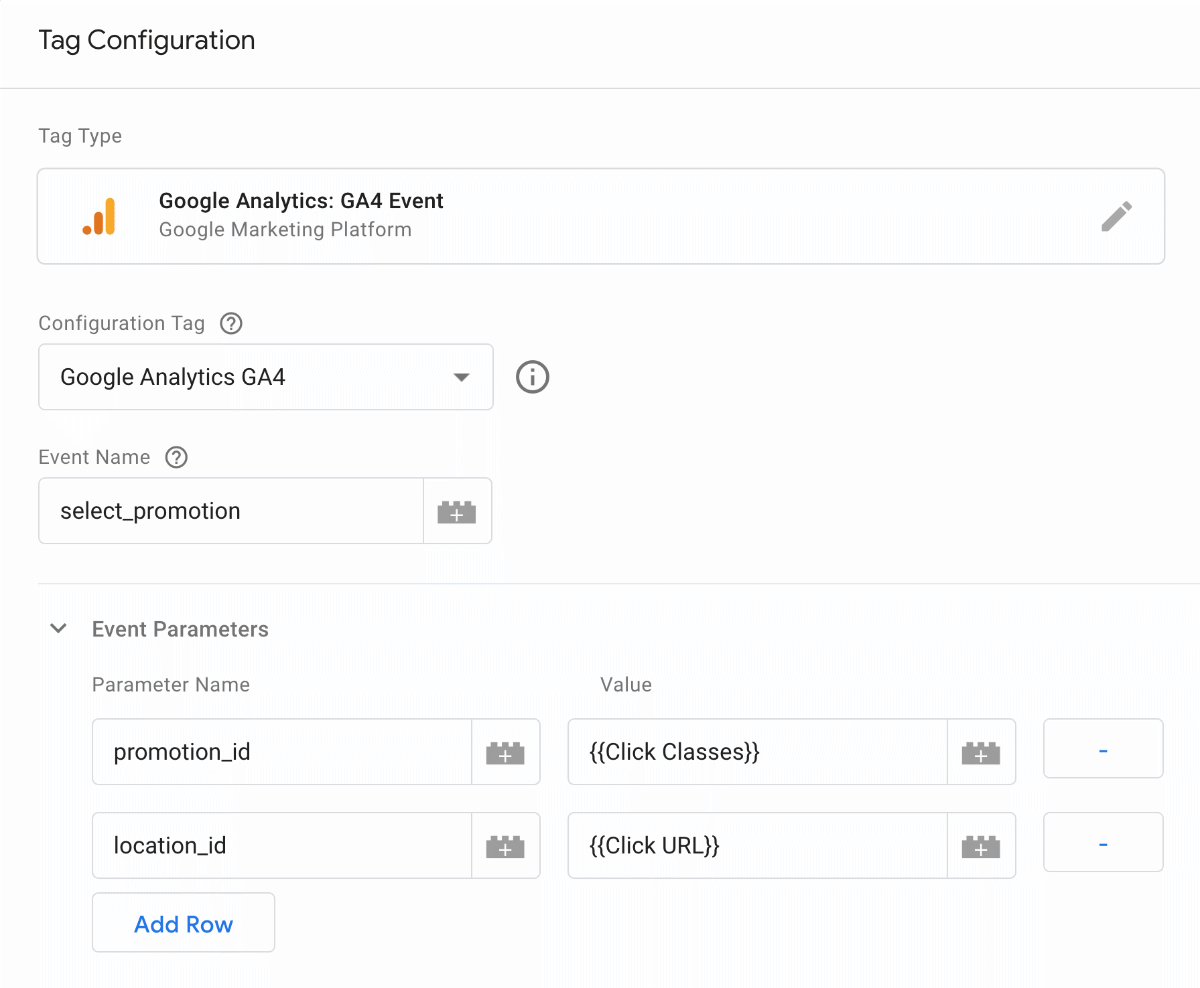Screen dimensions: 1200x988
Task: Open variable picker for location_id name
Action: (x=505, y=846)
